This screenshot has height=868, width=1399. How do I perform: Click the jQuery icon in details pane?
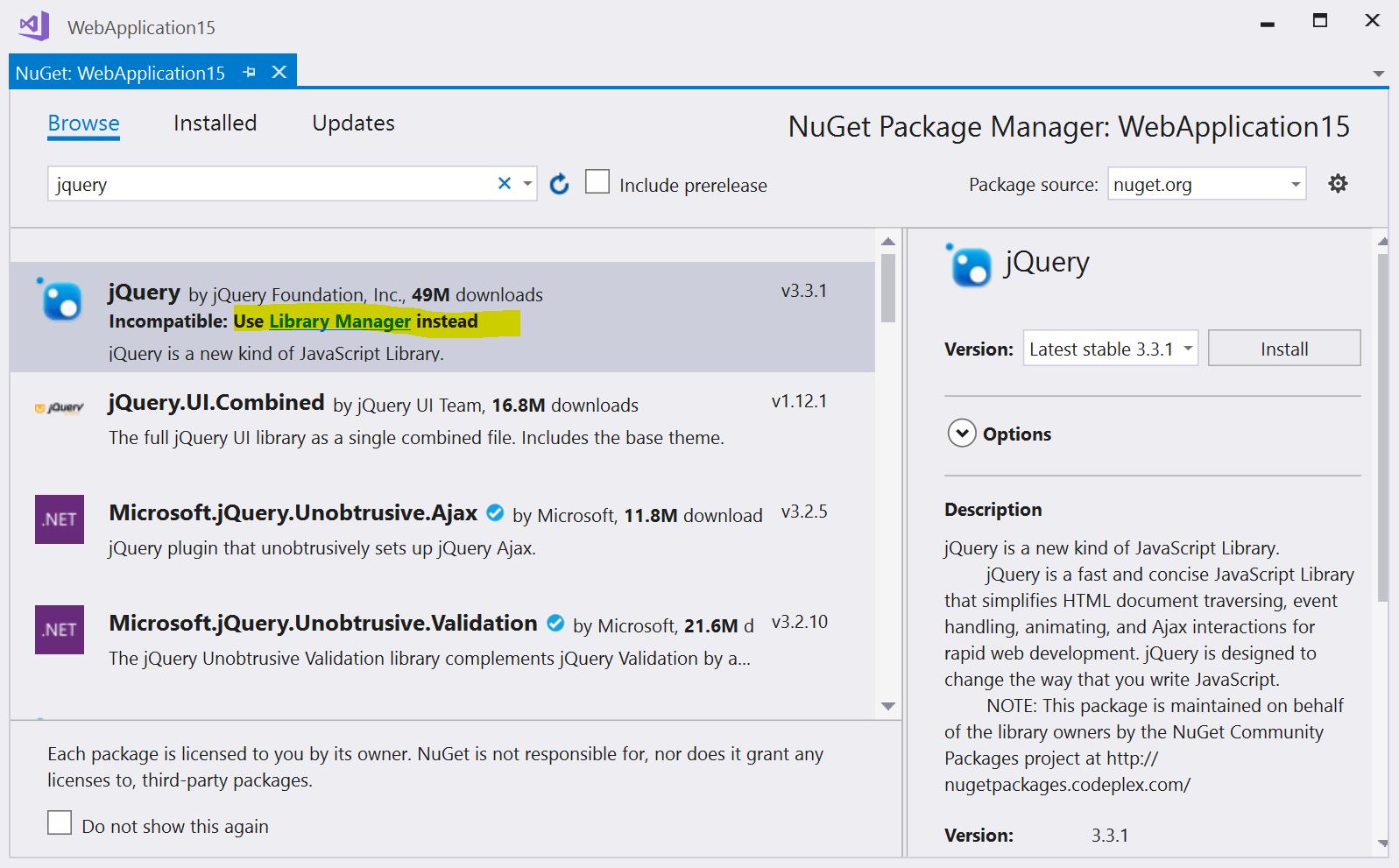[968, 265]
